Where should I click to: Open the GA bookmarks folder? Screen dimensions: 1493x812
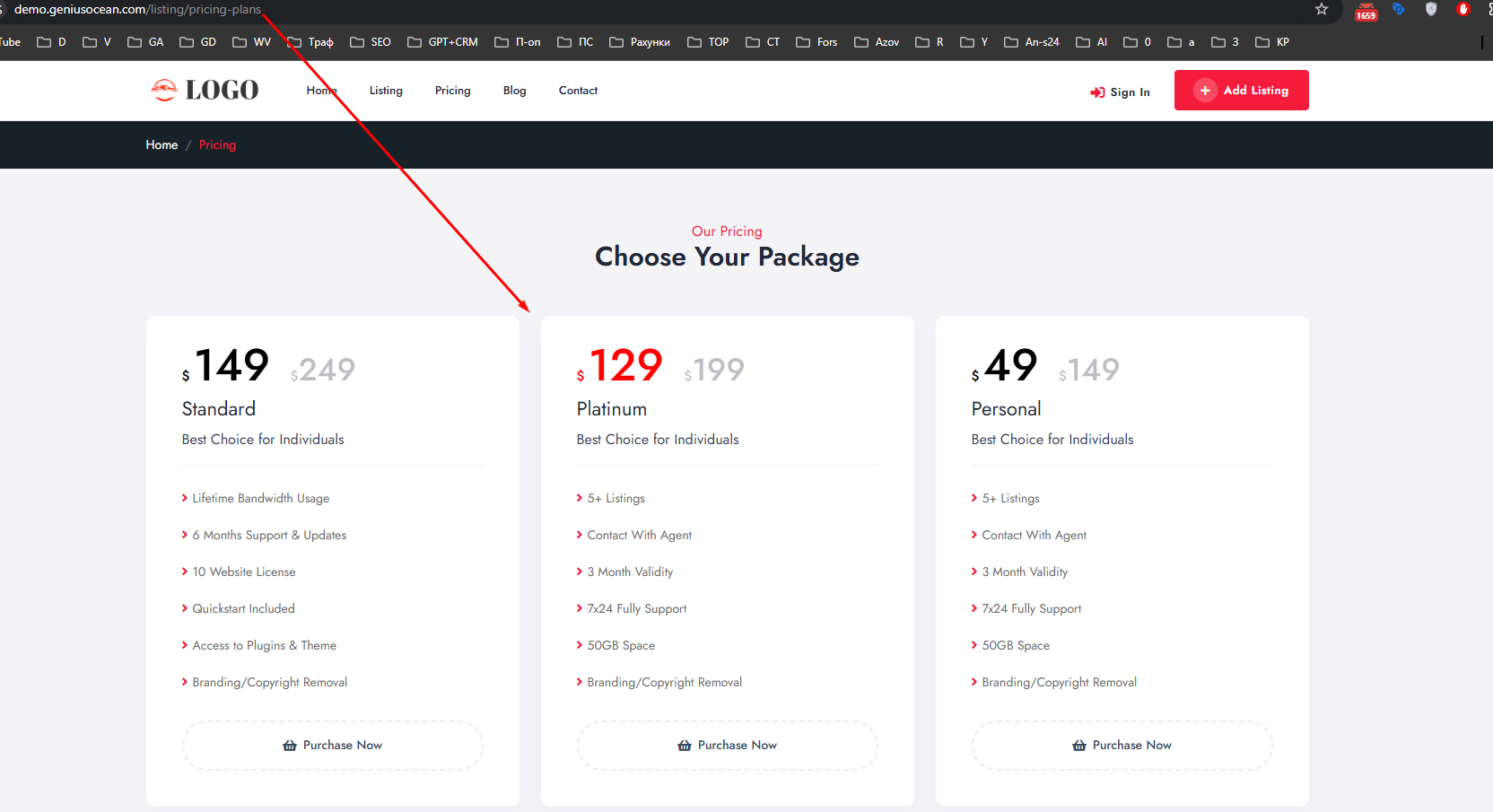(145, 42)
